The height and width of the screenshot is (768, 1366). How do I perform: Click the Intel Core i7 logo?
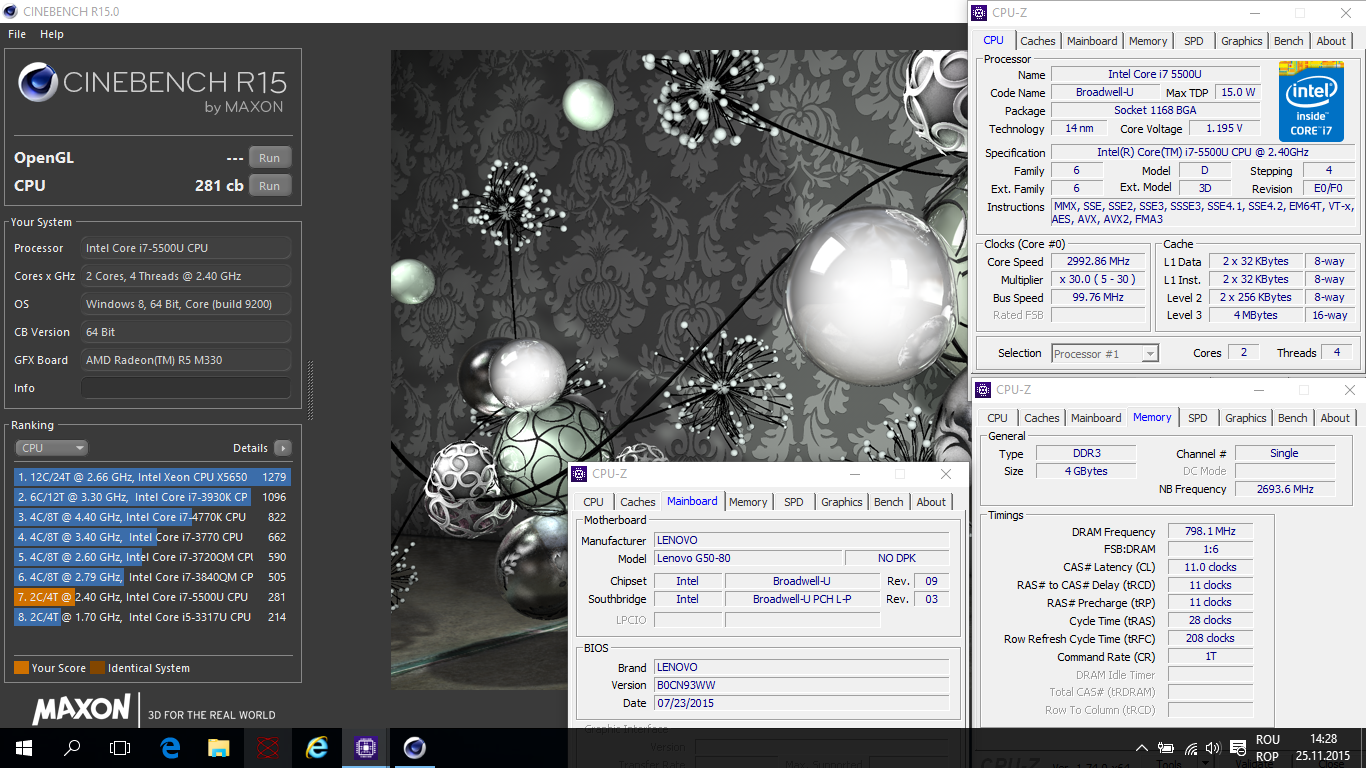point(1311,101)
